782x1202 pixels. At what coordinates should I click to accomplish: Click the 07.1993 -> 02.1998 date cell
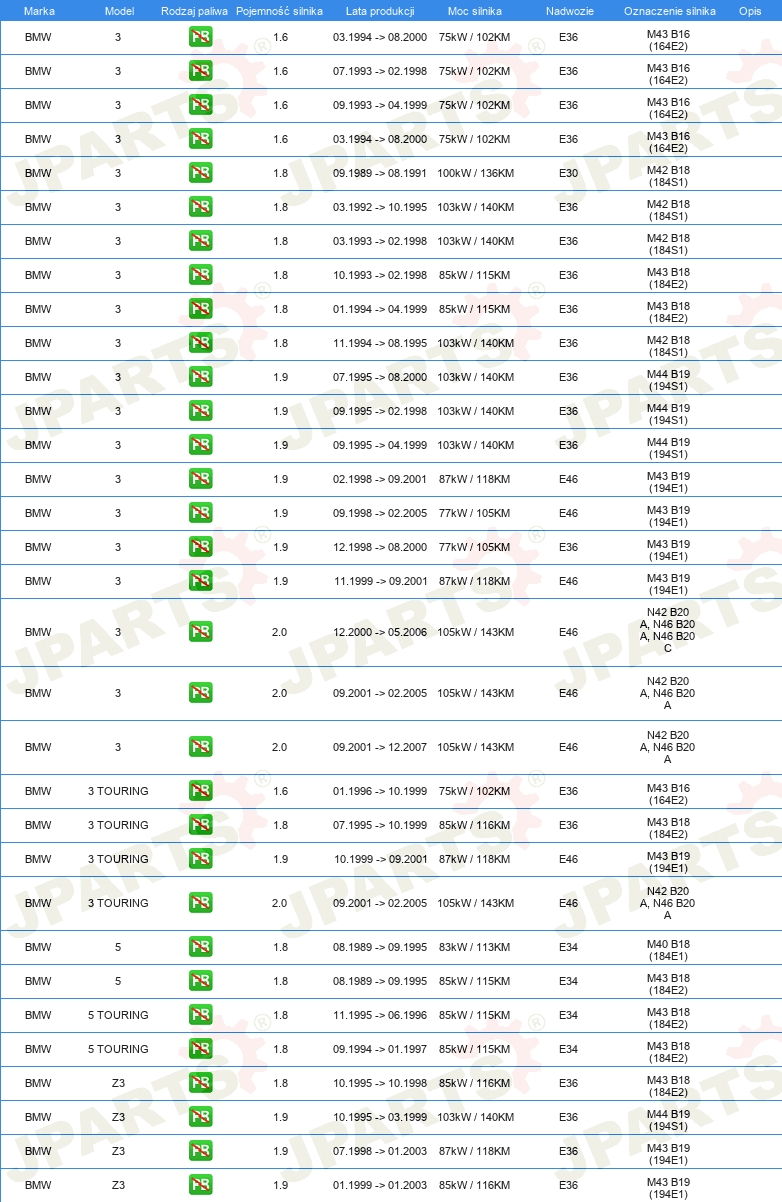point(380,71)
